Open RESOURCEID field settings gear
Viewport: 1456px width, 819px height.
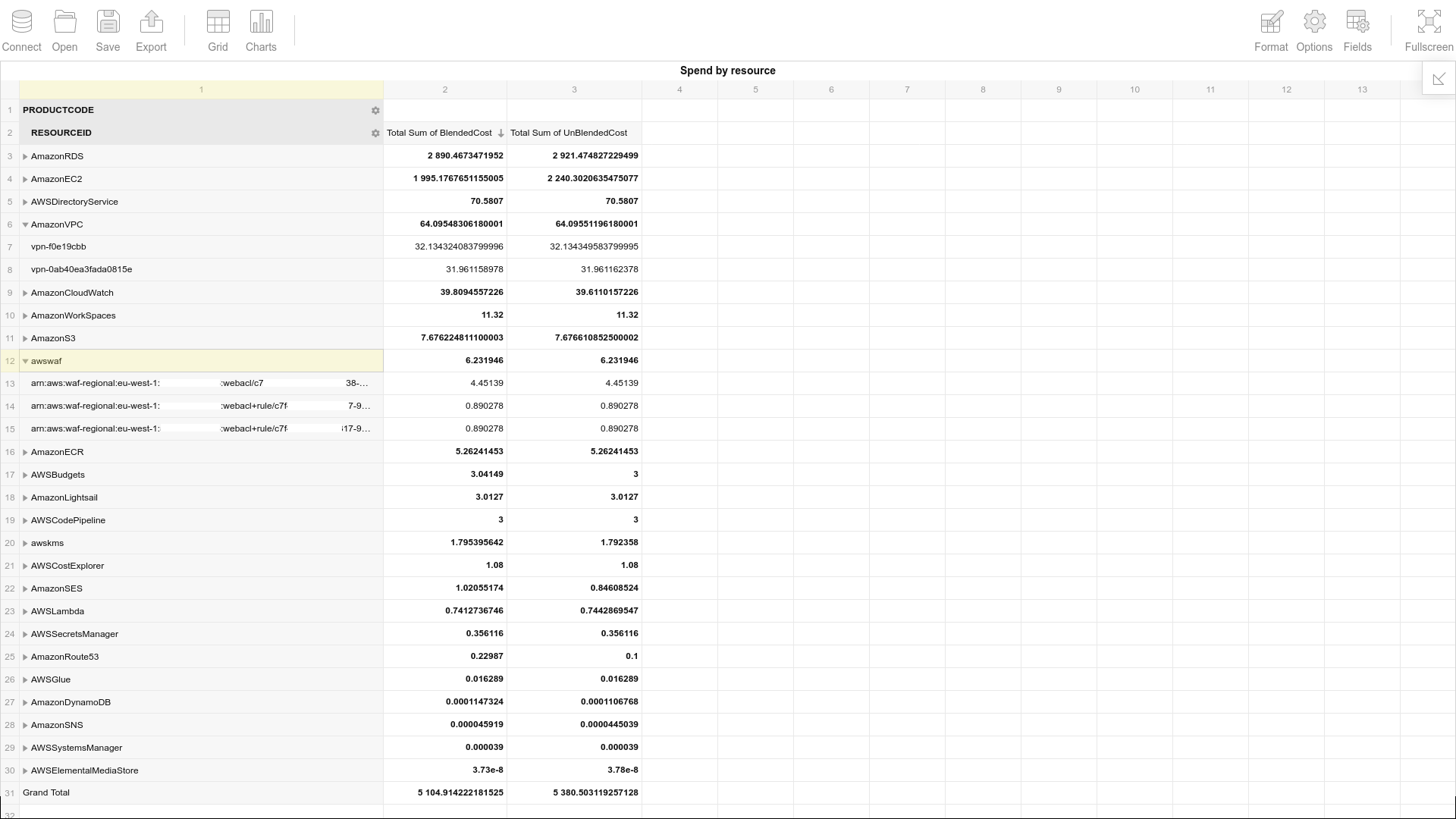[x=375, y=133]
